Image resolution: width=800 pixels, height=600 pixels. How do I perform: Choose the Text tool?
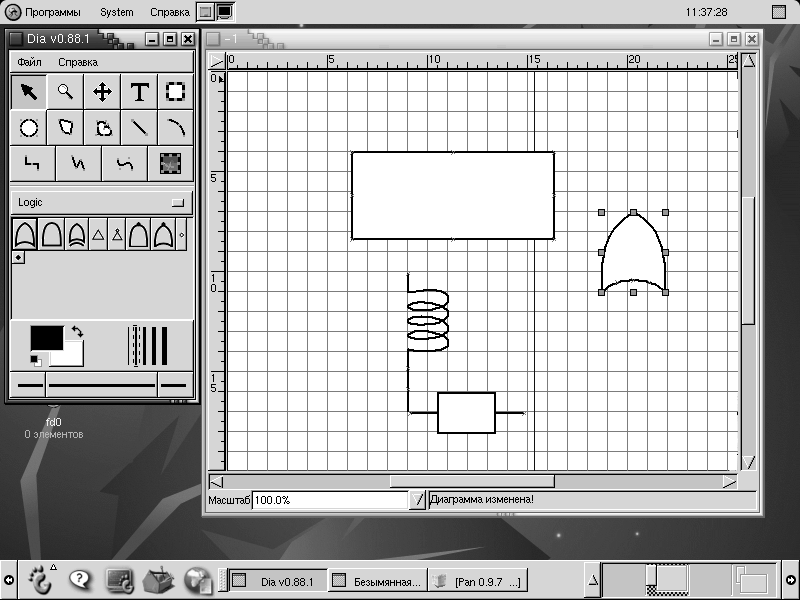[139, 92]
